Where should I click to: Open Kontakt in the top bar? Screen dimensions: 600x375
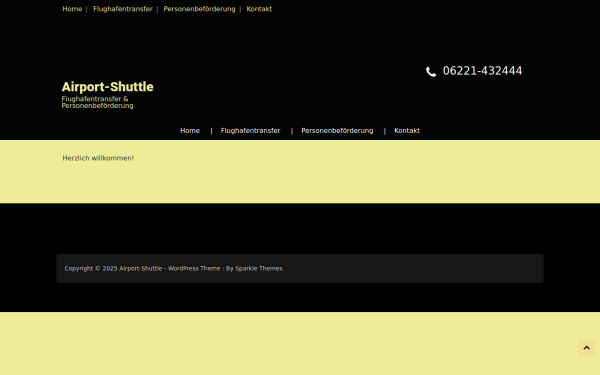(259, 9)
